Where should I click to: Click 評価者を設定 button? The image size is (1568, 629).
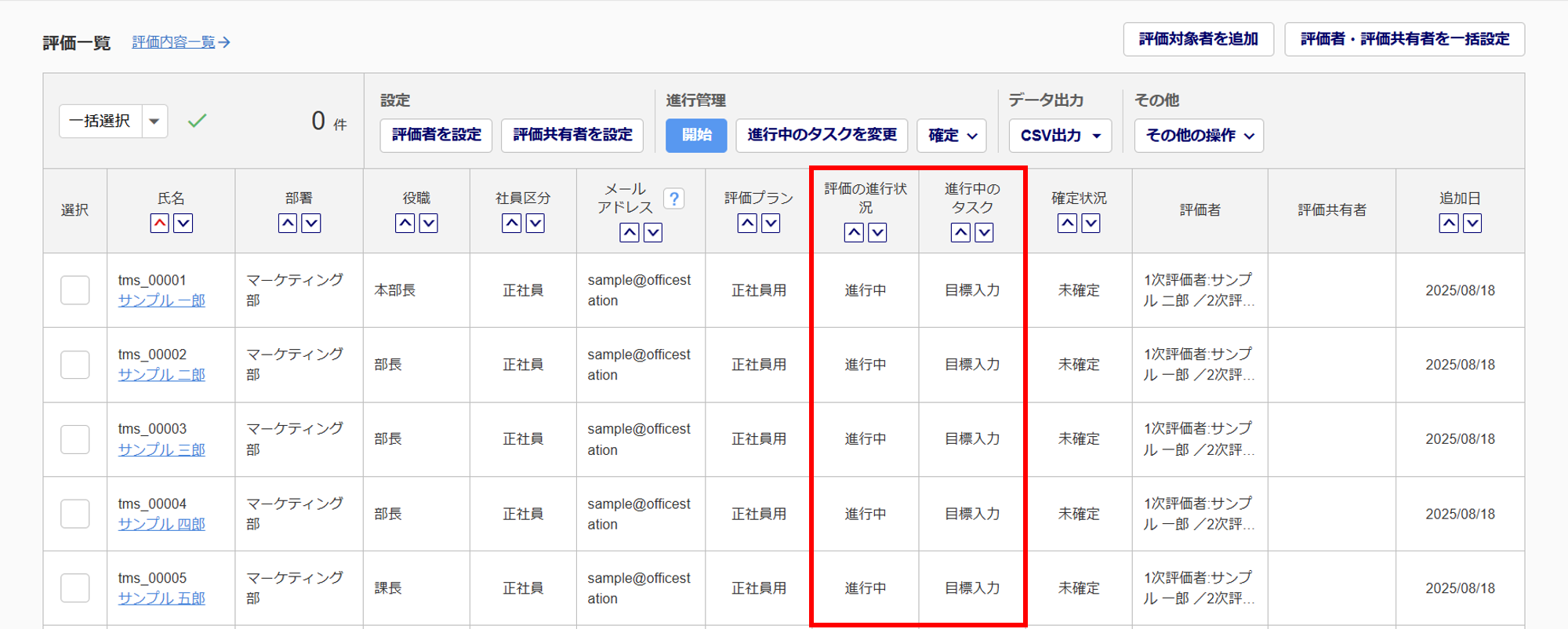pyautogui.click(x=436, y=136)
